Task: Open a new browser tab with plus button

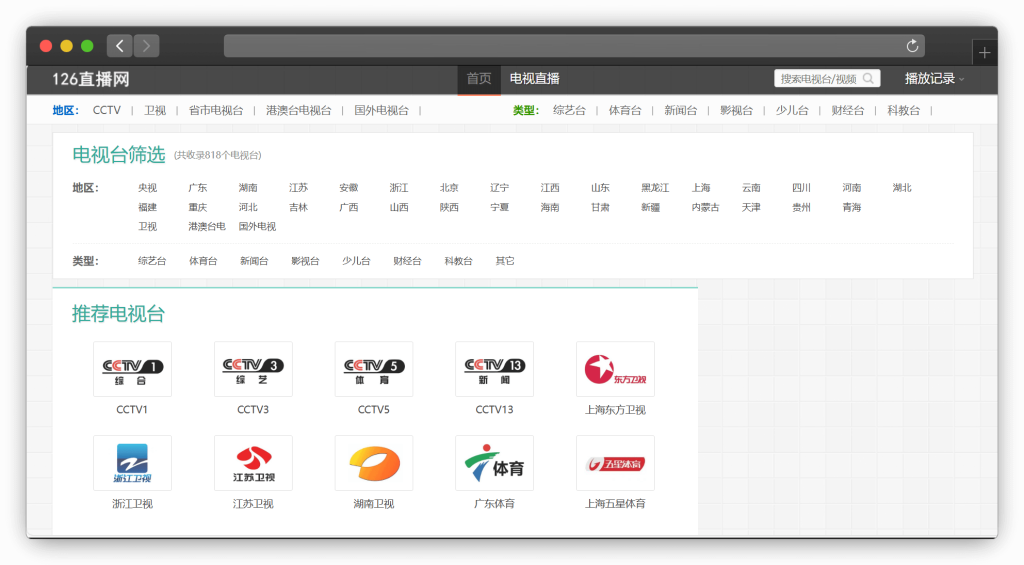Action: pos(984,53)
